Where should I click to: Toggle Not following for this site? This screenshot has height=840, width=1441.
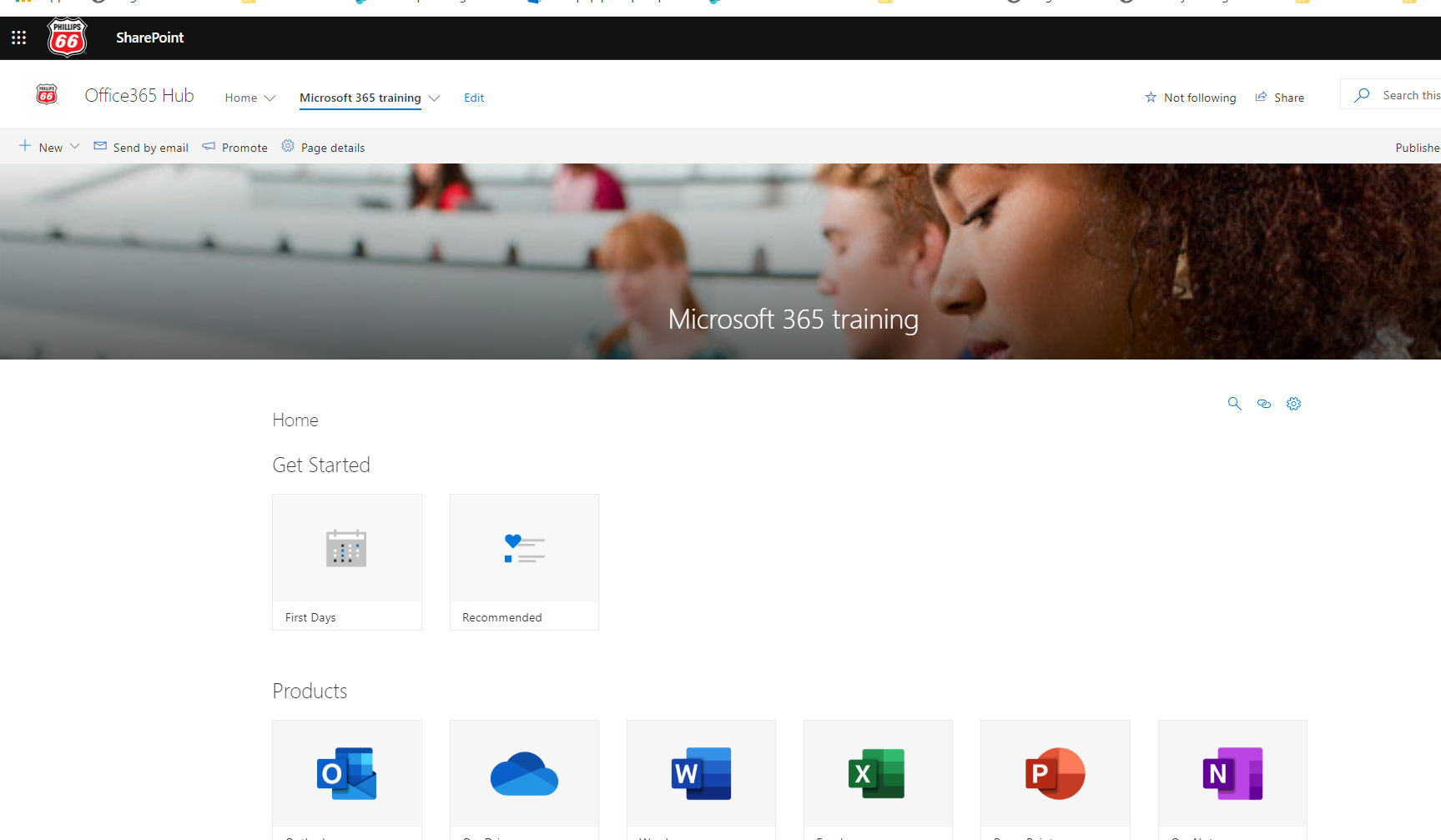(1191, 97)
